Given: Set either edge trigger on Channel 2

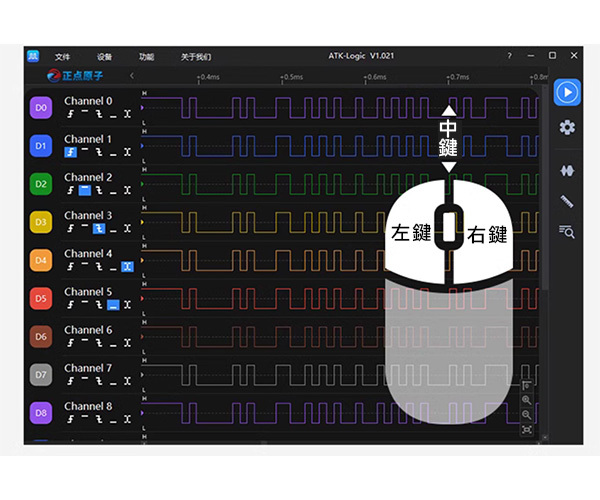Looking at the screenshot, I should coord(127,190).
